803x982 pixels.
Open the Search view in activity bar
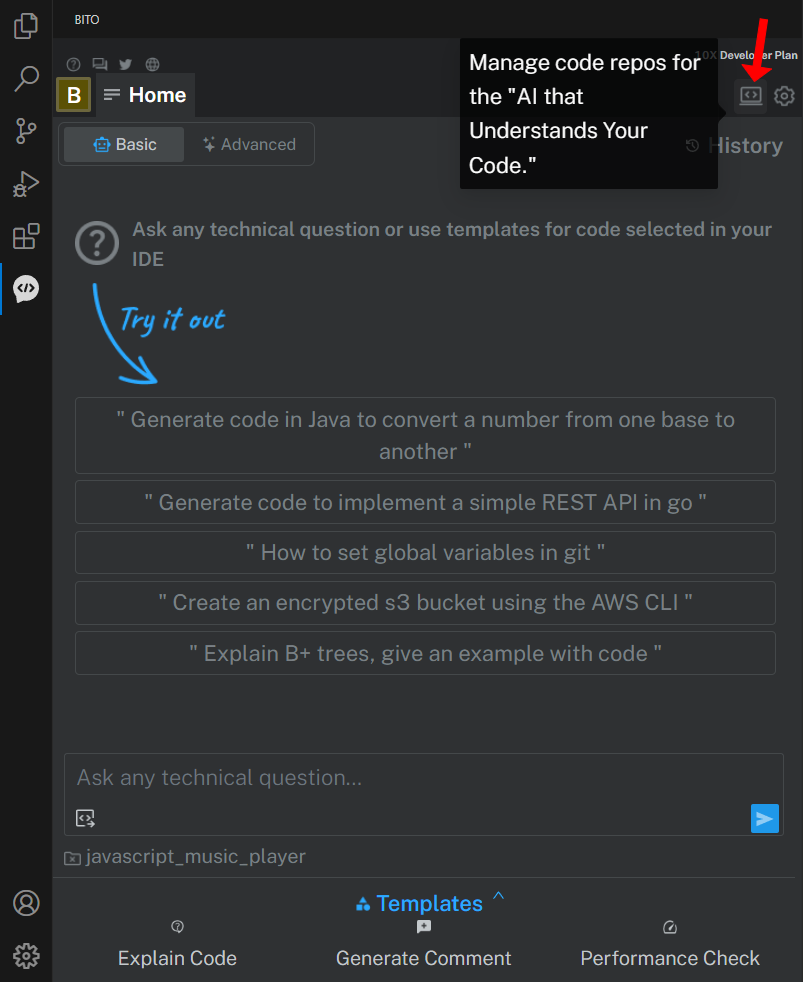click(26, 79)
